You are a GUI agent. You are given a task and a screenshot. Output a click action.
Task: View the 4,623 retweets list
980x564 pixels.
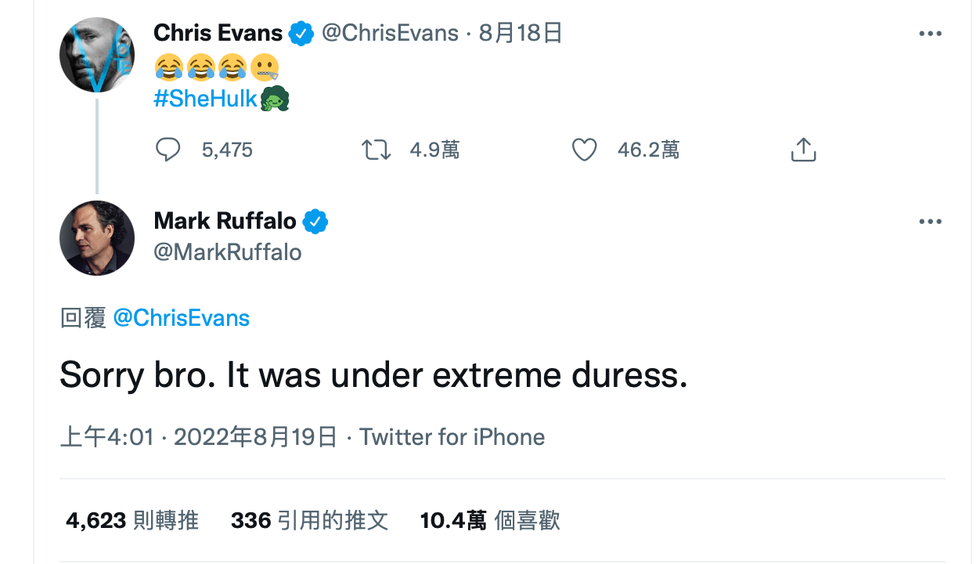pos(132,520)
